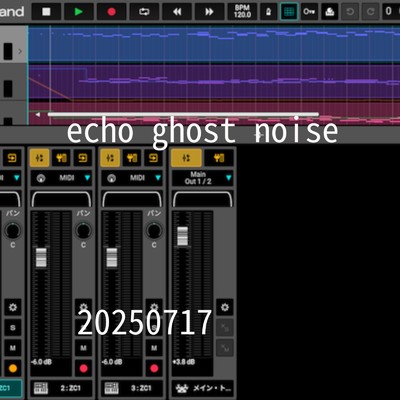Open the Main Out 1/2 output dropdown
Viewport: 400px width, 400px height.
(202, 178)
